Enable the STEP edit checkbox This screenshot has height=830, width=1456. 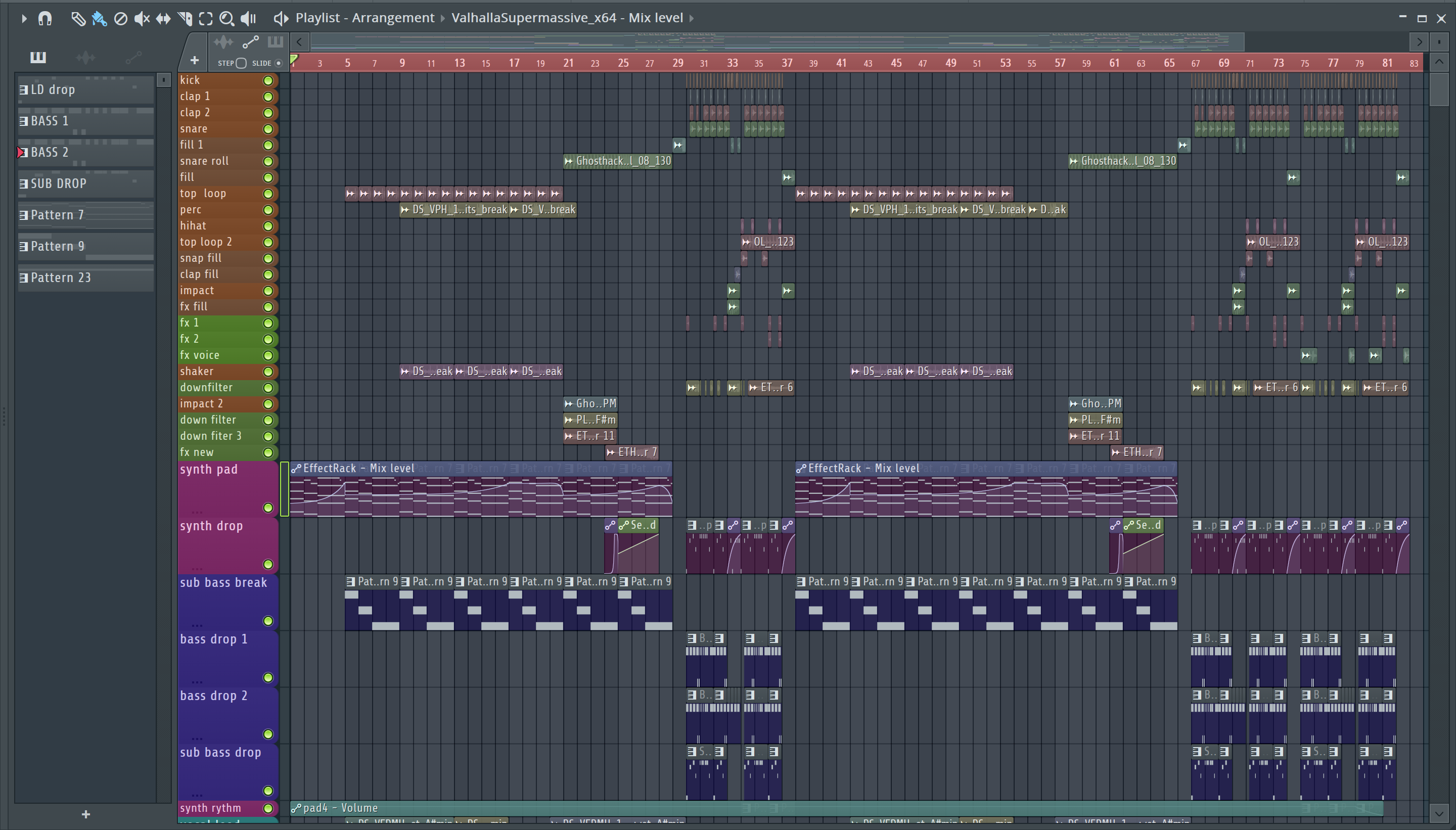[x=241, y=63]
